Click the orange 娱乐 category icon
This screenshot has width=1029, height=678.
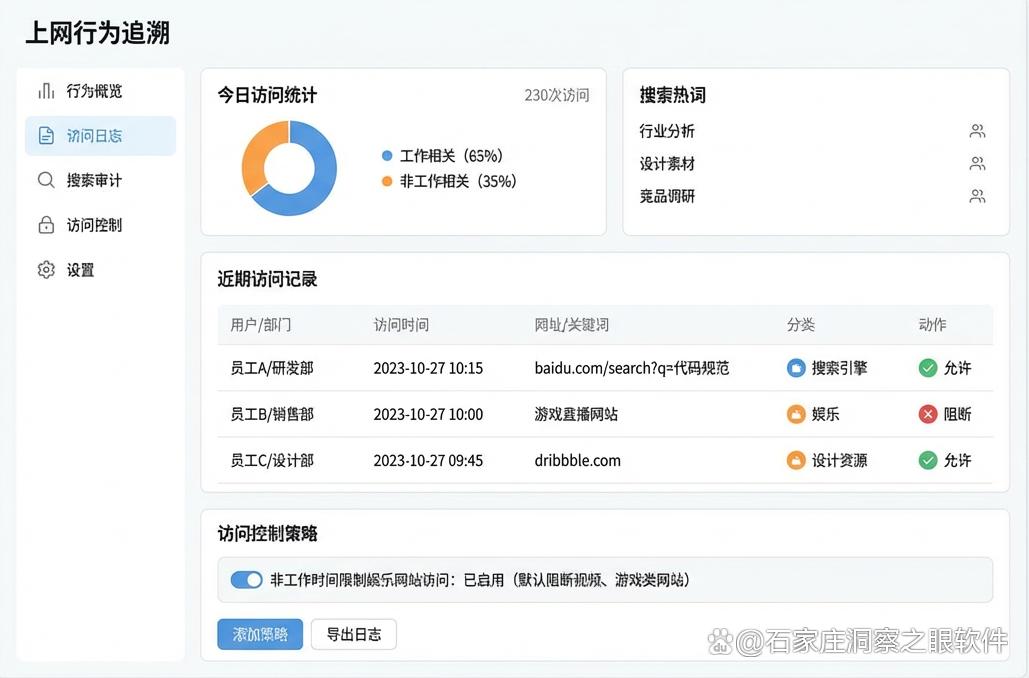[x=796, y=414]
